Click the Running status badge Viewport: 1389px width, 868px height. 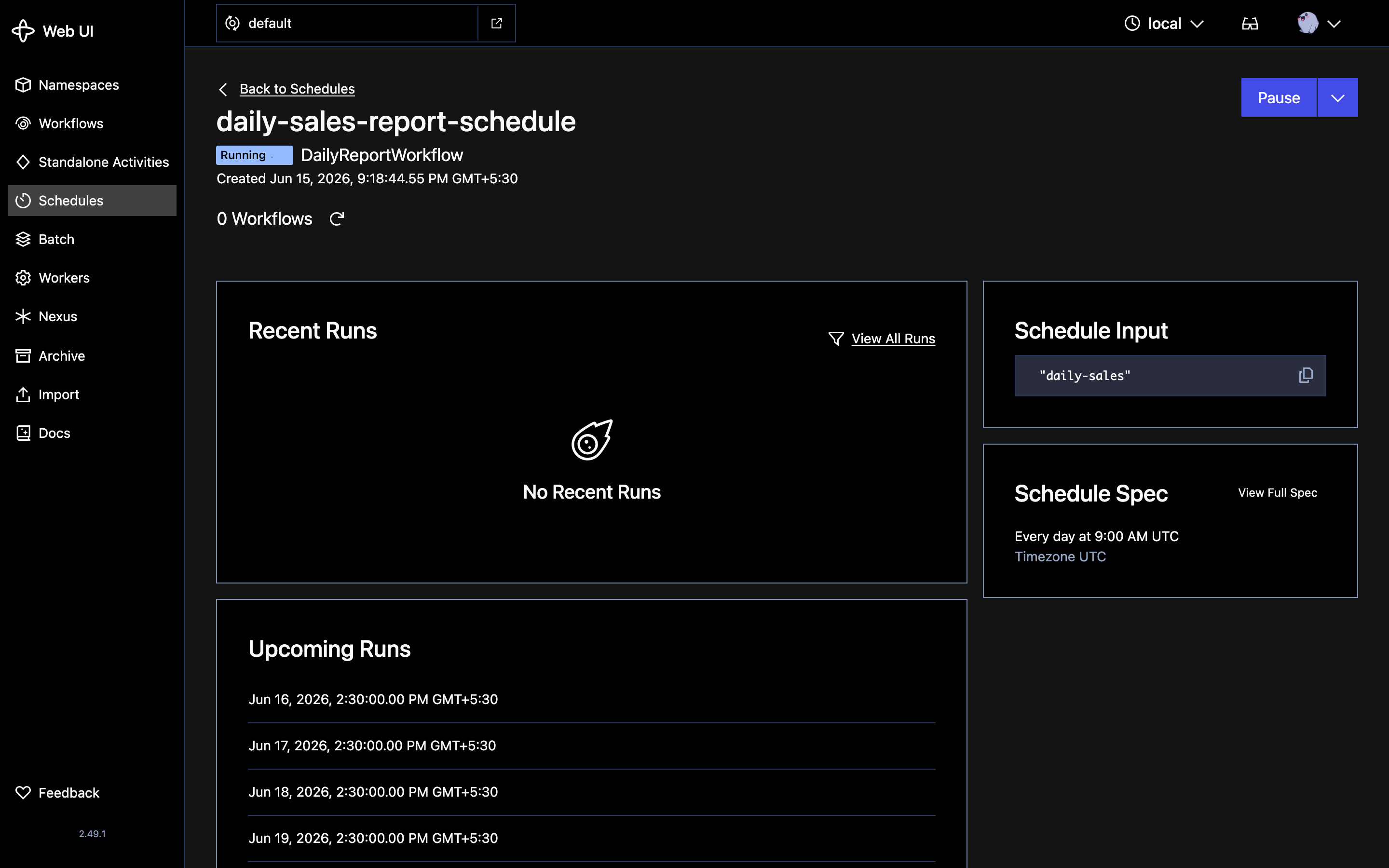click(x=254, y=155)
